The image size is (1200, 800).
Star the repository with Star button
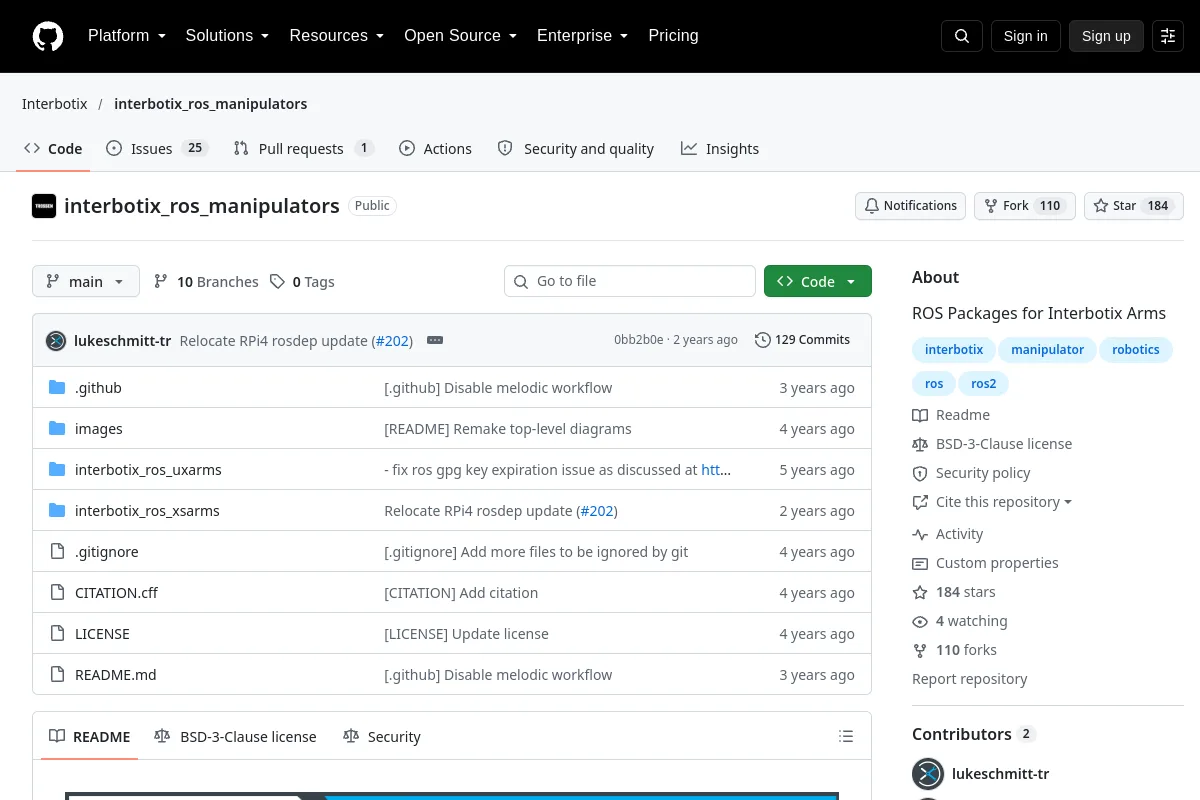[1134, 206]
